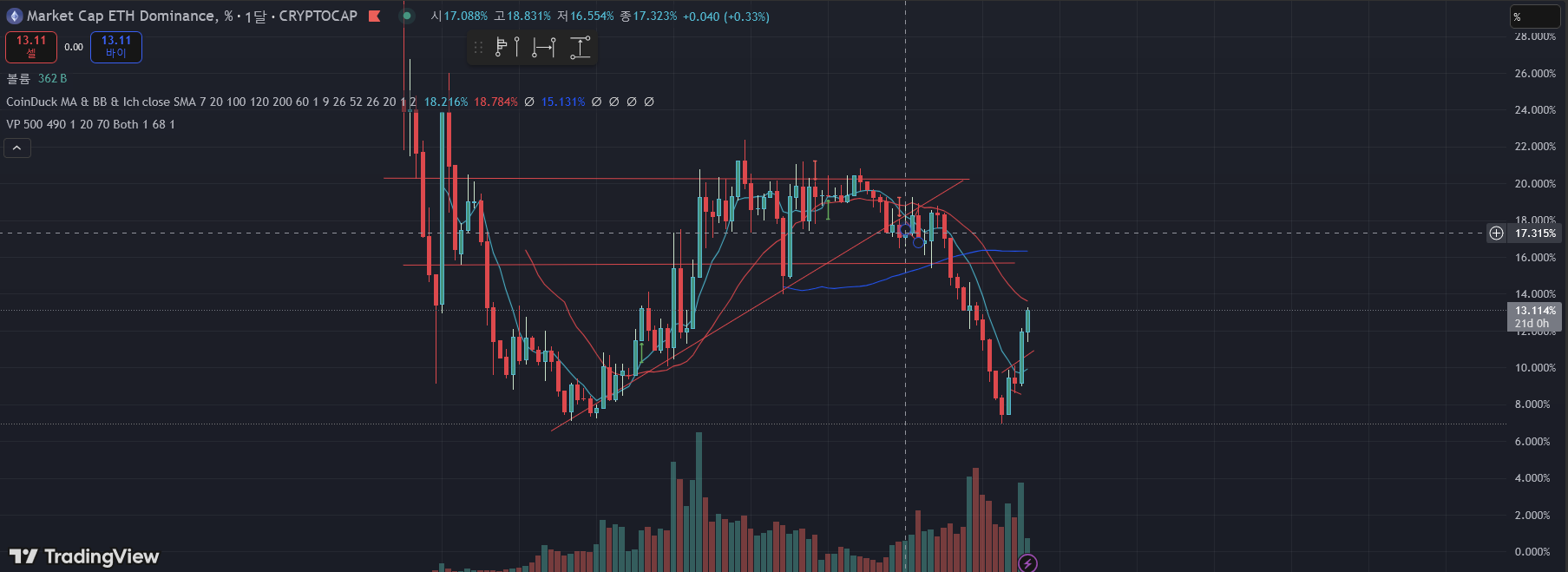The width and height of the screenshot is (1568, 572).
Task: Select the horizontal range measure tool icon
Action: tap(544, 47)
